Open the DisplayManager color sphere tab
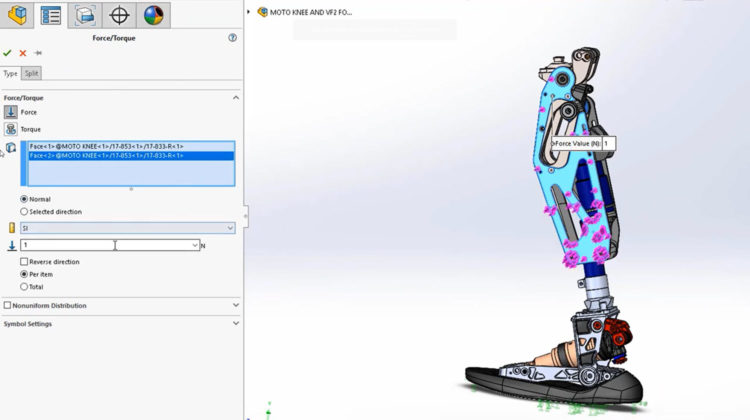Image resolution: width=750 pixels, height=420 pixels. pyautogui.click(x=153, y=15)
